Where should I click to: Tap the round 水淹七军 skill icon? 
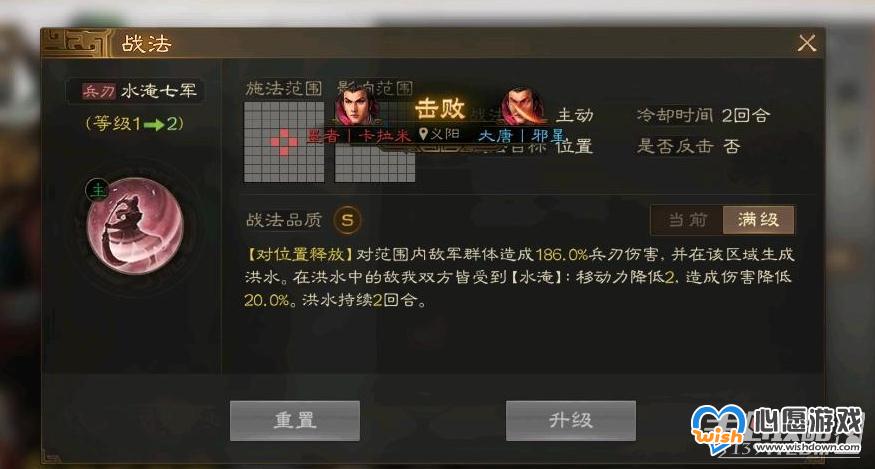pyautogui.click(x=134, y=226)
